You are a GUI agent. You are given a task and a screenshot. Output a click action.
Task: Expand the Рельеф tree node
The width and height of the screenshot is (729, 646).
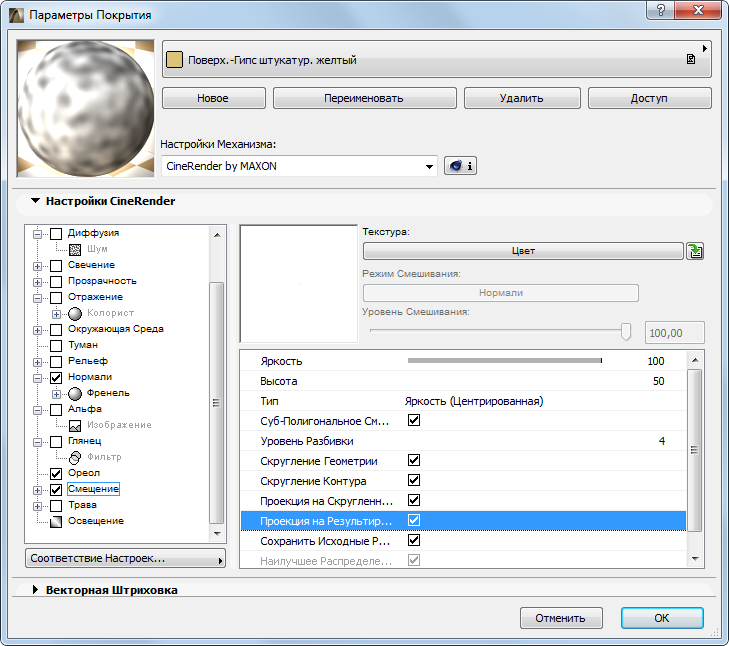click(x=37, y=362)
